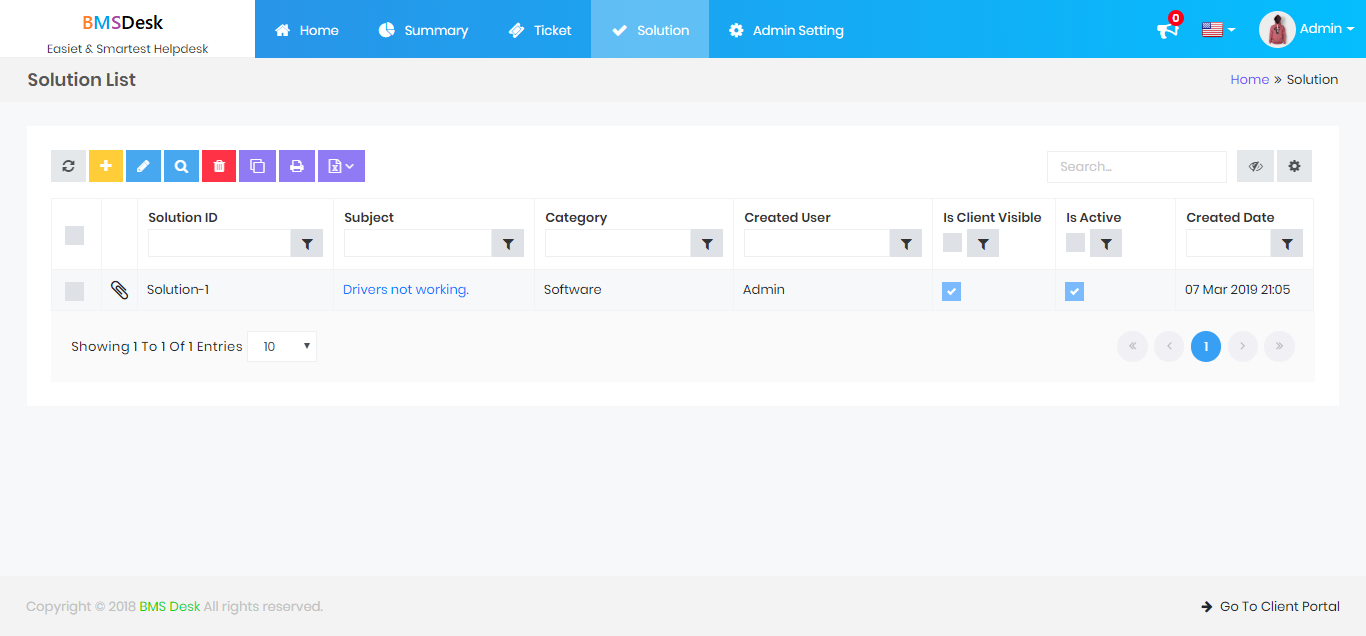This screenshot has height=636, width=1366.
Task: Open the Solution menu
Action: click(x=650, y=30)
